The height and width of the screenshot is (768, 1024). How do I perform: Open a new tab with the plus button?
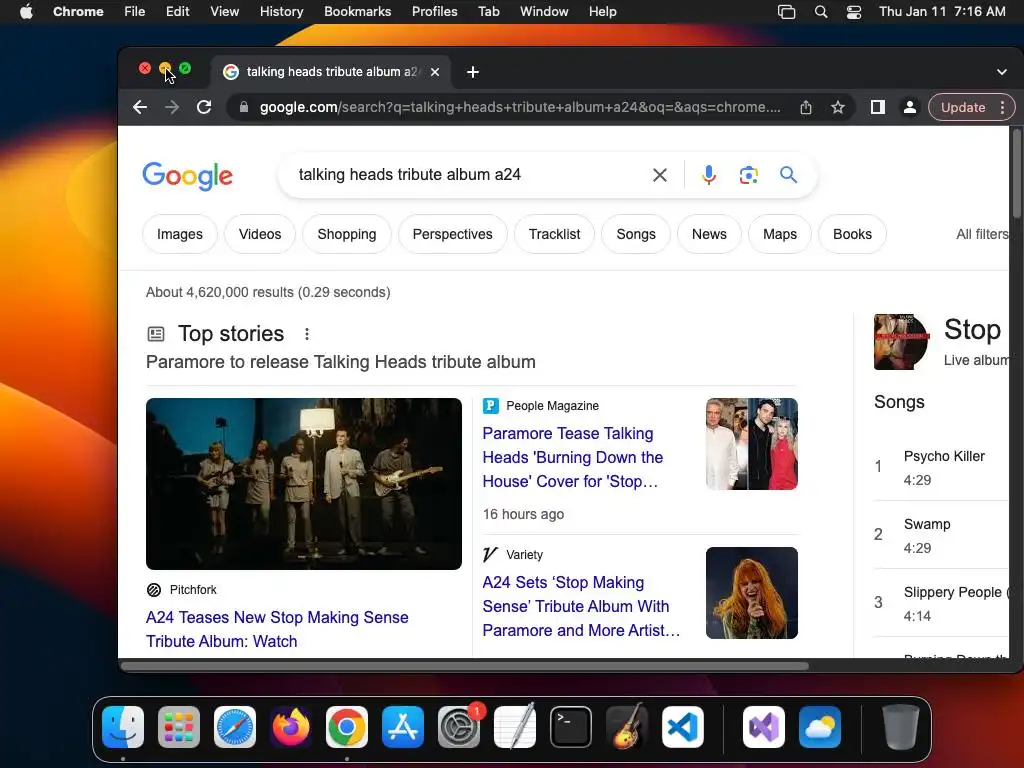click(473, 72)
